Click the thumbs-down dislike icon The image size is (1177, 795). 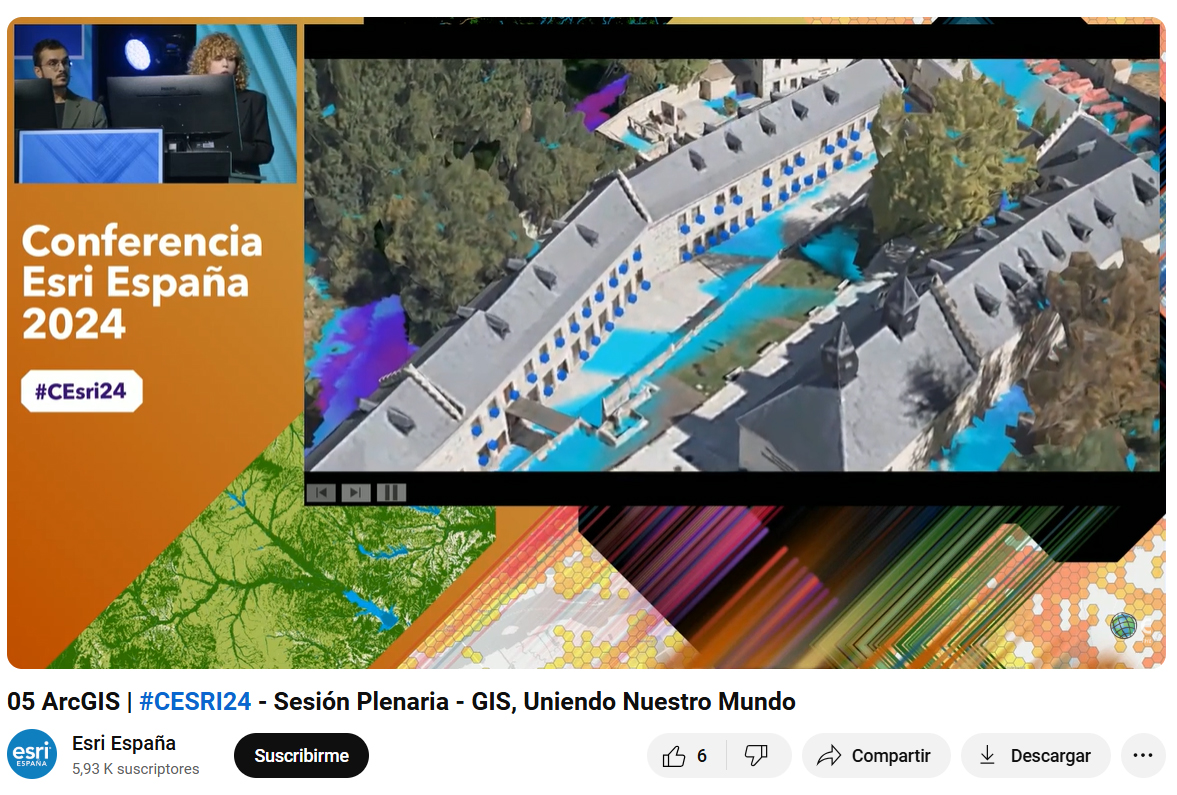[x=756, y=756]
